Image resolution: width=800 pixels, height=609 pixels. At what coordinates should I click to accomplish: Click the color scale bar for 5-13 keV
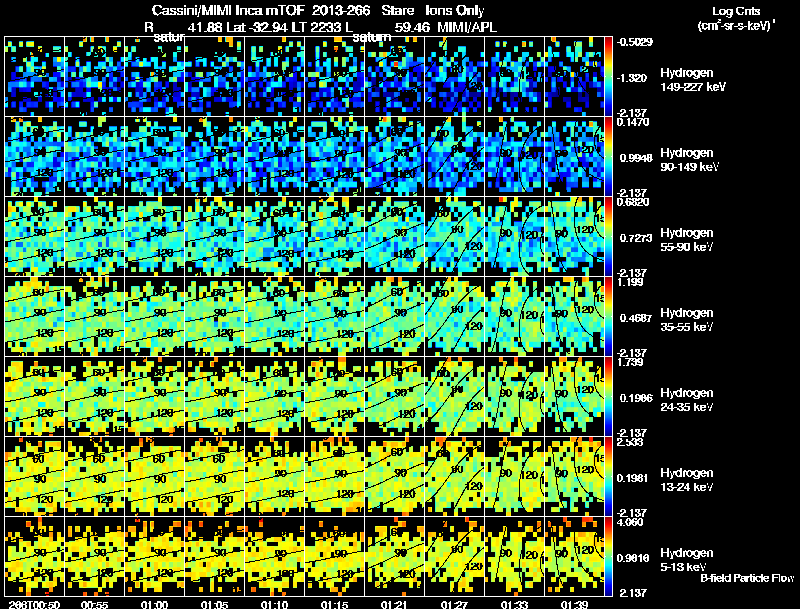click(608, 556)
